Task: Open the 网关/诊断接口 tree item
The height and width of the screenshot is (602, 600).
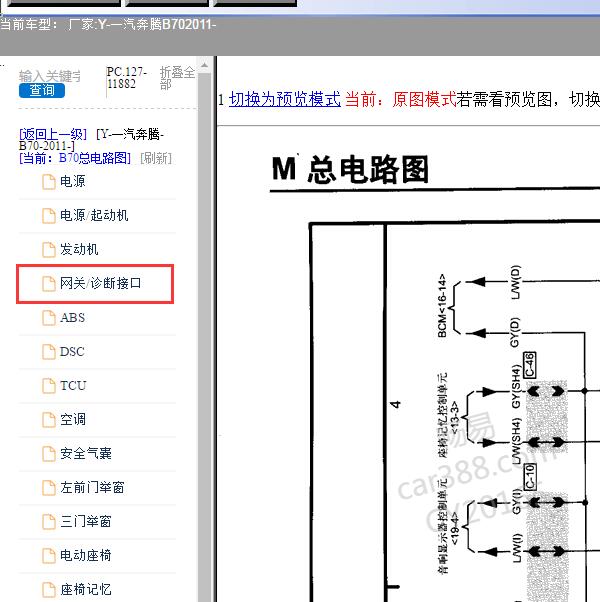Action: pos(101,283)
